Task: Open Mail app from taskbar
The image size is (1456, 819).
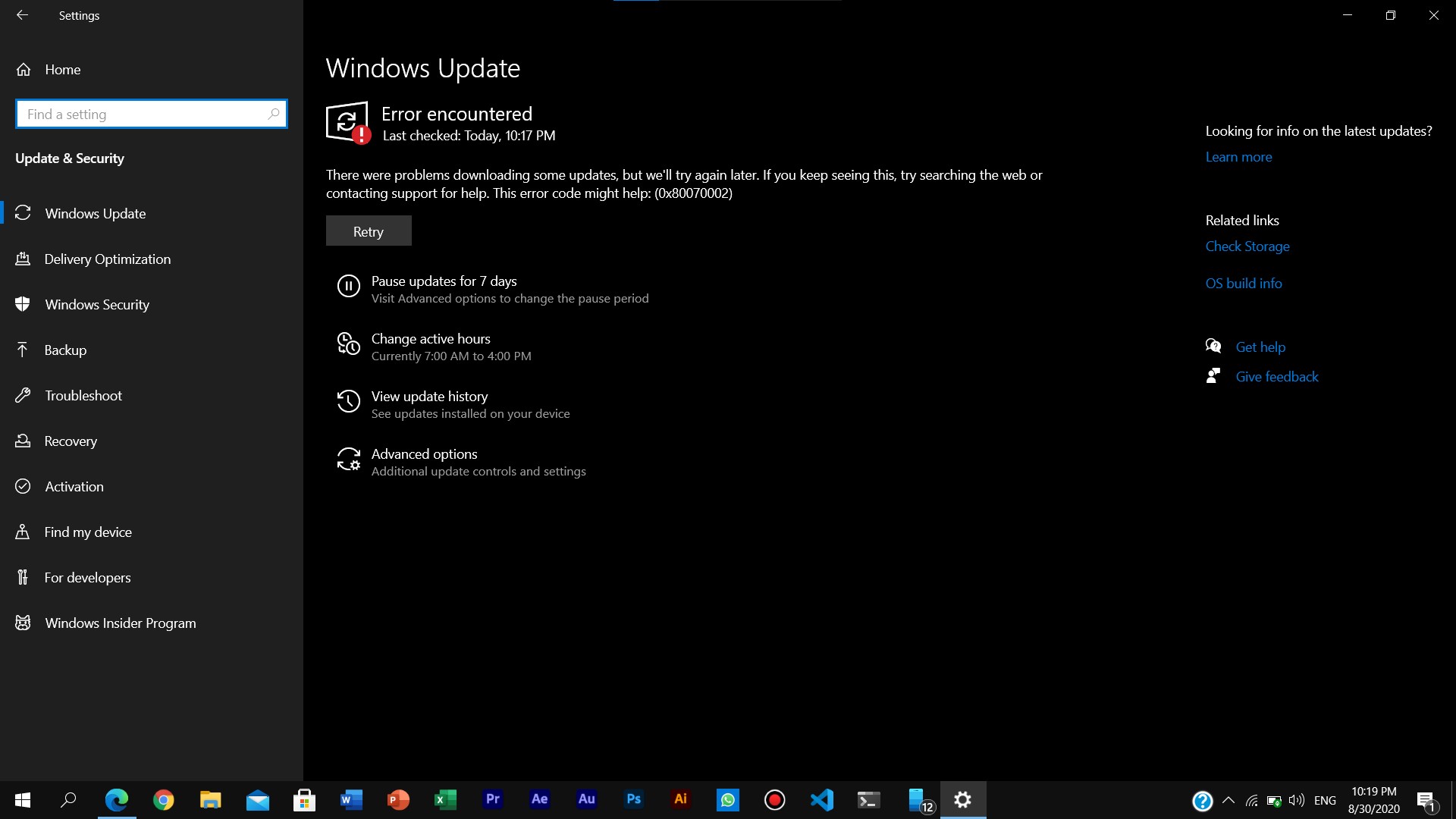Action: [x=258, y=800]
